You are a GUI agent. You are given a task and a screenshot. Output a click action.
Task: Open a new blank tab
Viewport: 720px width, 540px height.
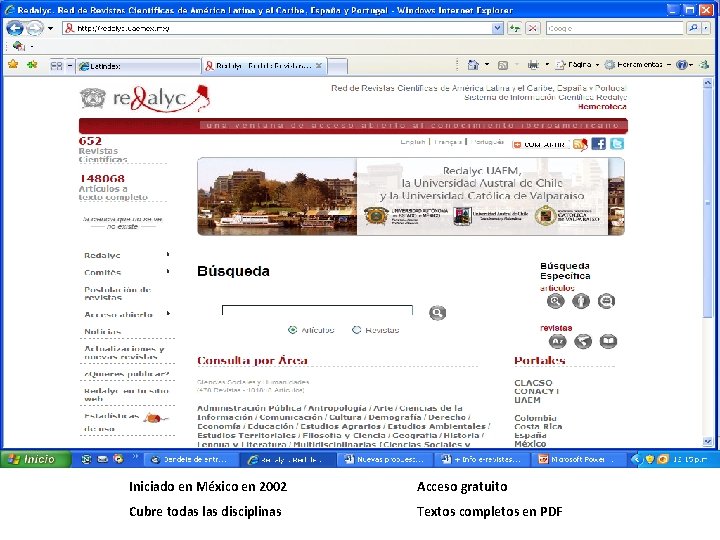coord(338,67)
